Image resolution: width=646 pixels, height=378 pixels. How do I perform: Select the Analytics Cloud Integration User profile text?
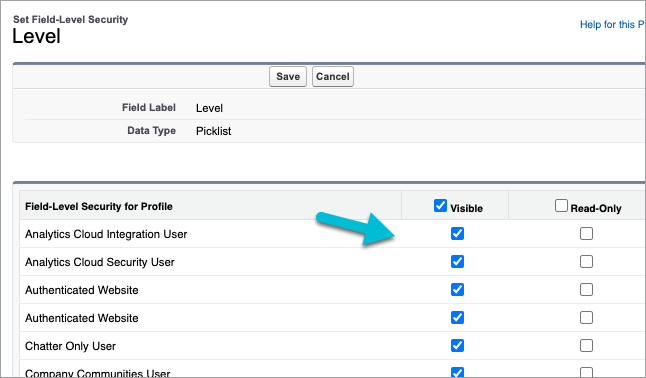click(x=106, y=234)
